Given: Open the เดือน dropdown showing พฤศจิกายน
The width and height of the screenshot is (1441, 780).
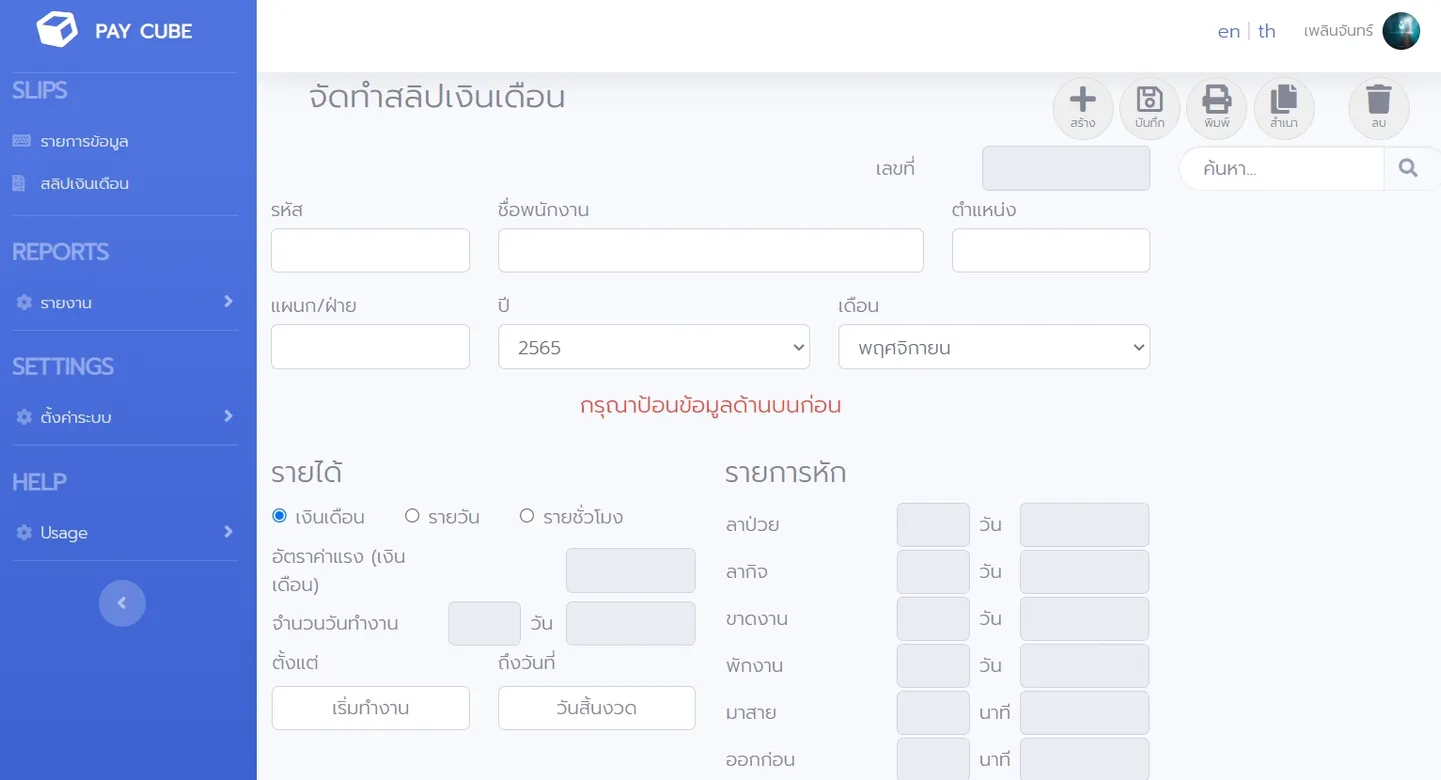Looking at the screenshot, I should [x=994, y=347].
